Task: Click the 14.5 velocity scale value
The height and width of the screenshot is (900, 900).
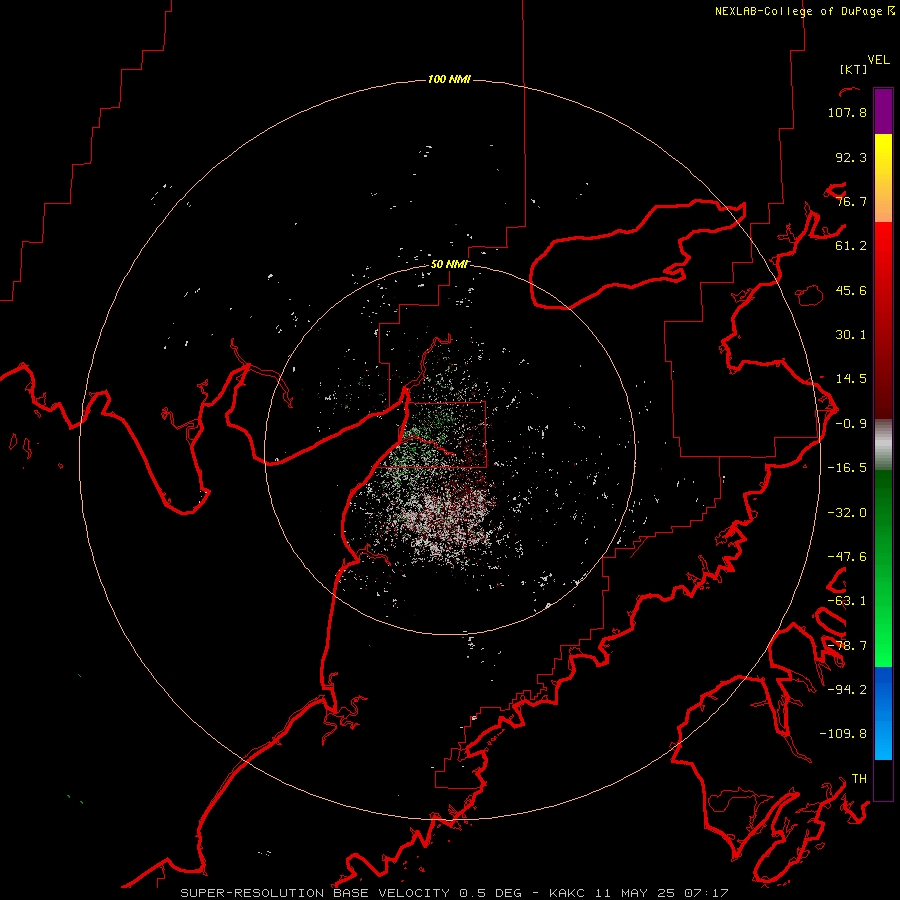Action: (x=851, y=379)
